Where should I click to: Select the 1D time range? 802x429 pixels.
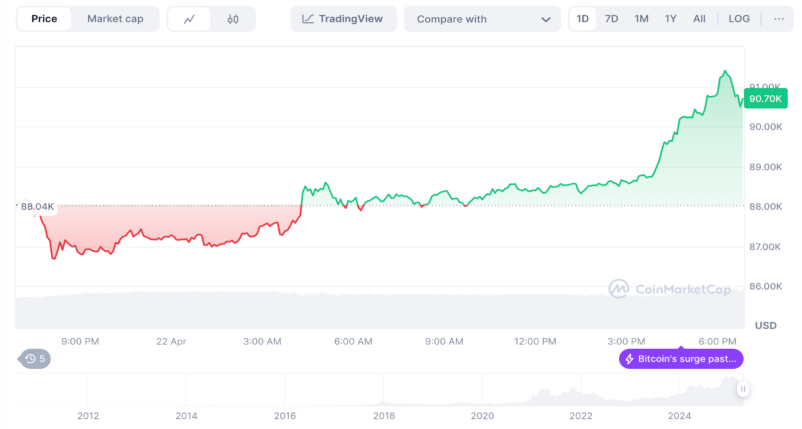583,19
